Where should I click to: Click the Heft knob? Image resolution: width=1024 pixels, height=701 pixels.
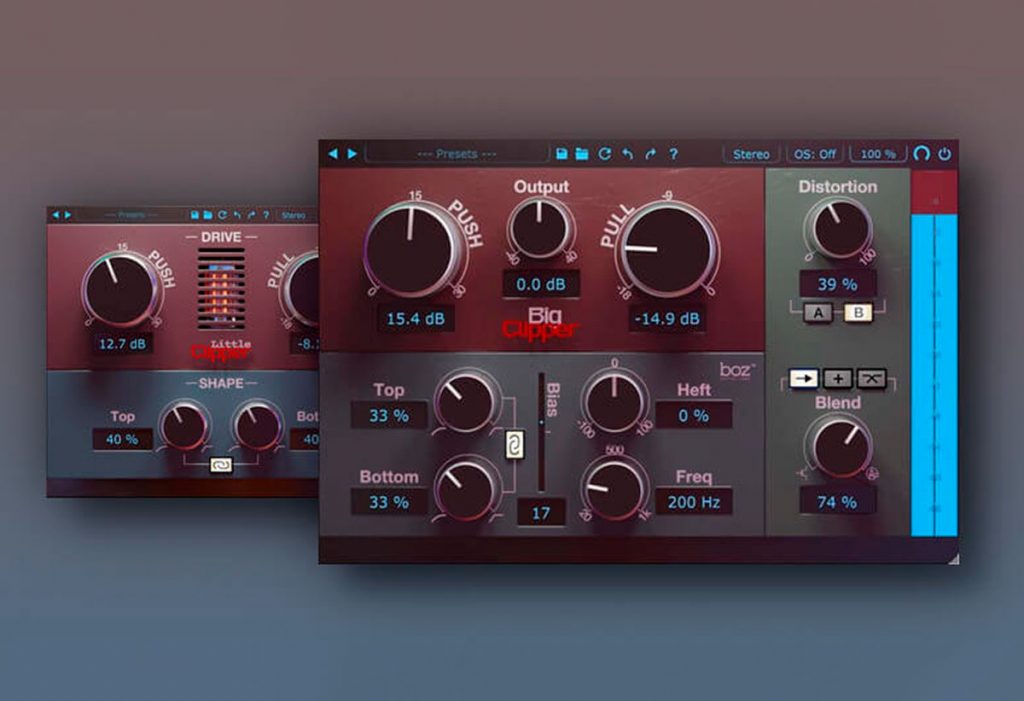point(615,403)
